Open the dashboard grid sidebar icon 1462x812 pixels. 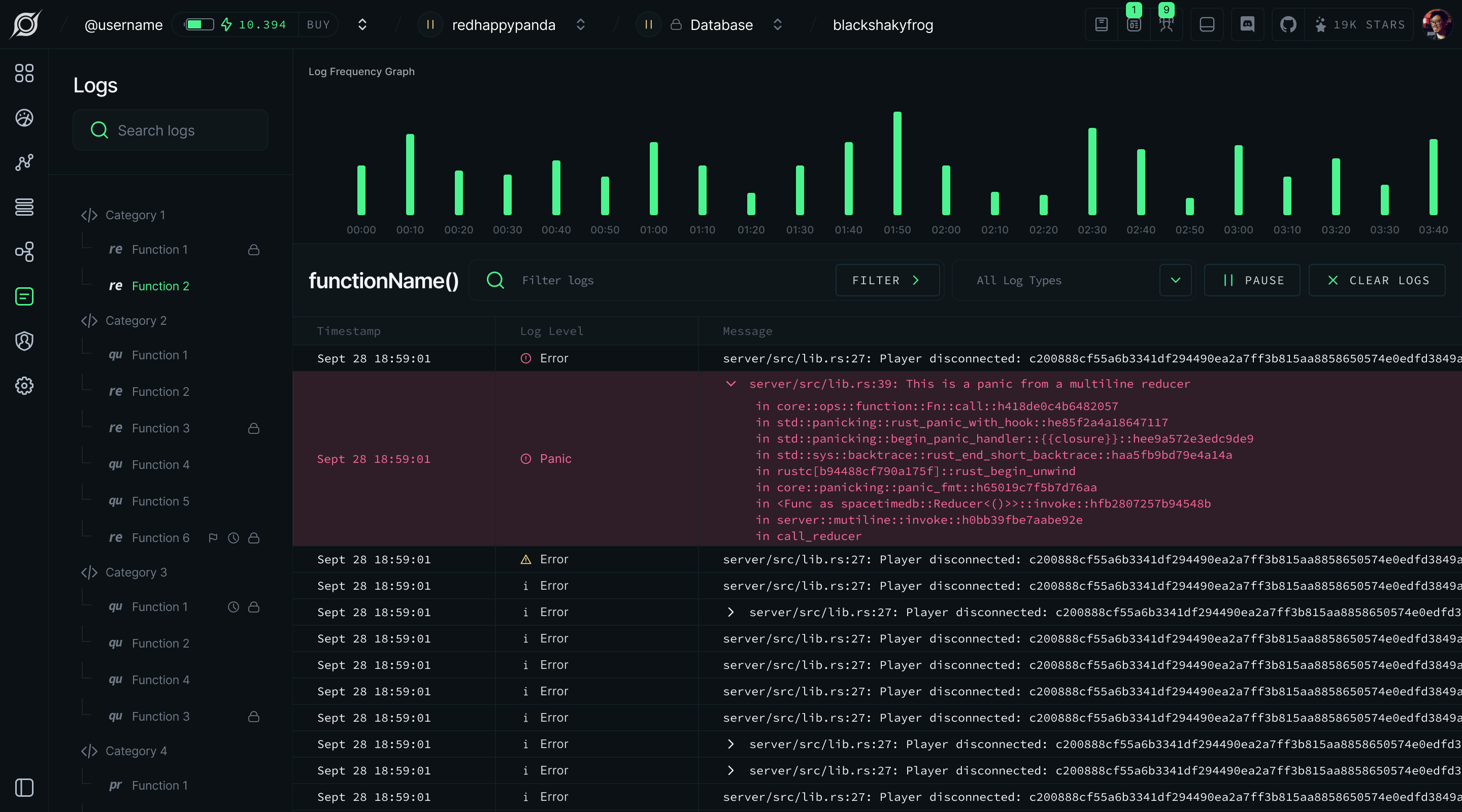(24, 73)
